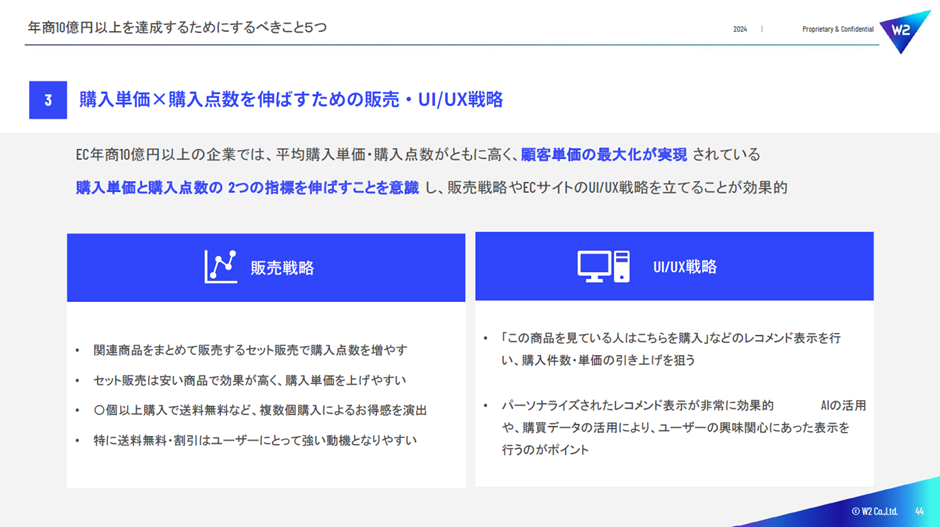Click the blue number 3 section badge

pyautogui.click(x=48, y=100)
